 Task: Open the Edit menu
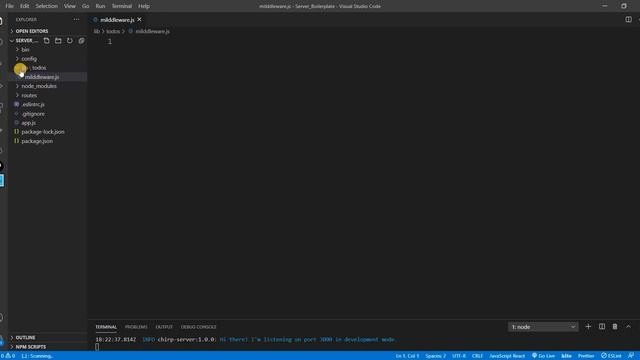[x=24, y=6]
